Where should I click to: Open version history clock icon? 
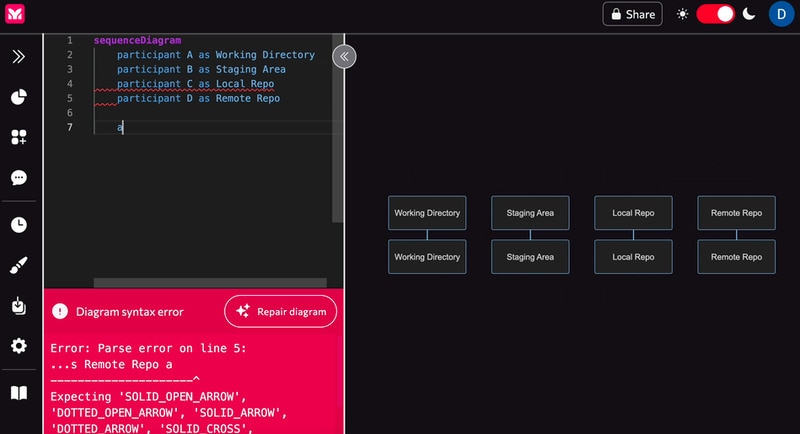18,225
